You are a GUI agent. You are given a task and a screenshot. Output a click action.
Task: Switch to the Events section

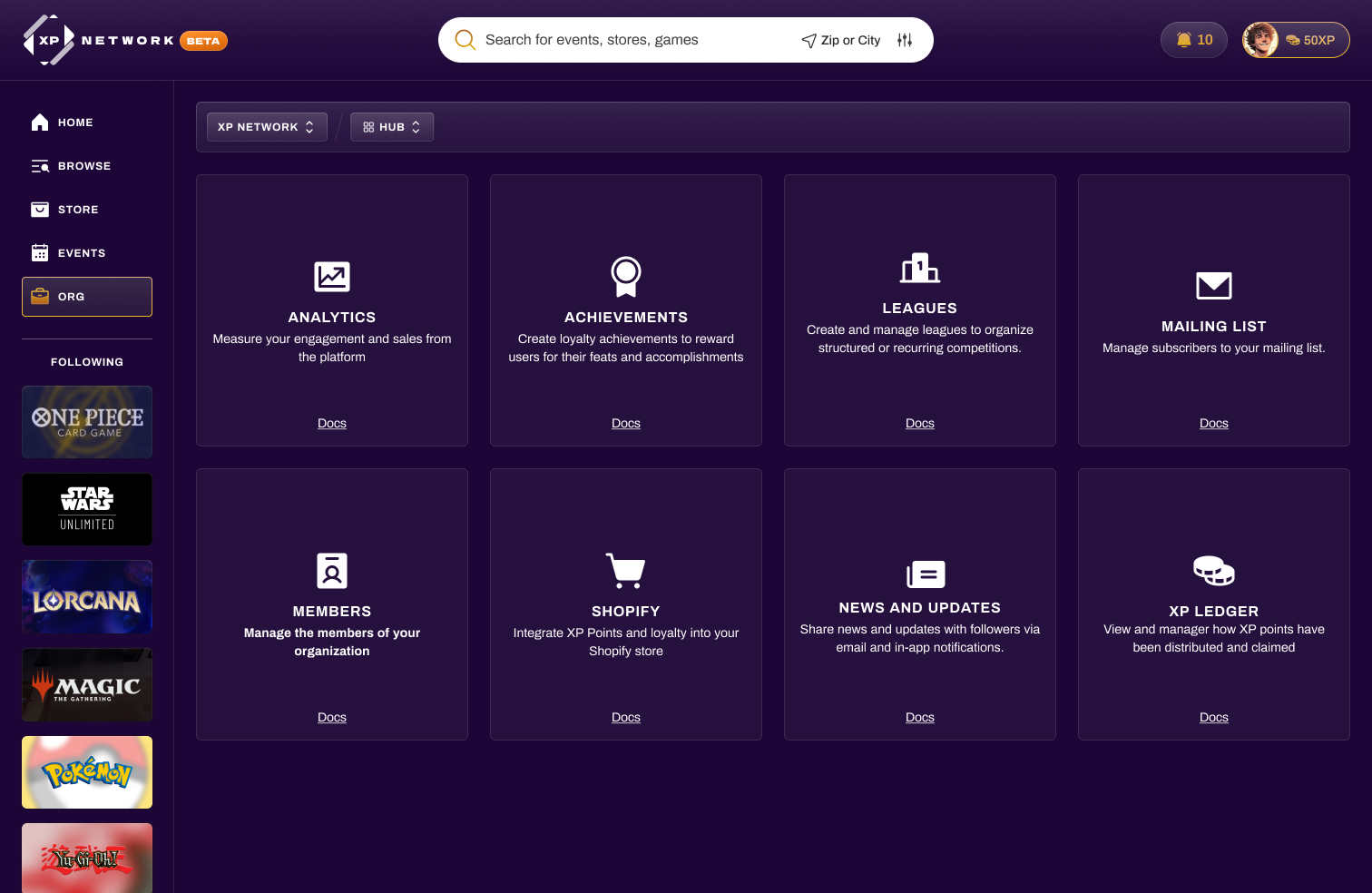pyautogui.click(x=82, y=252)
